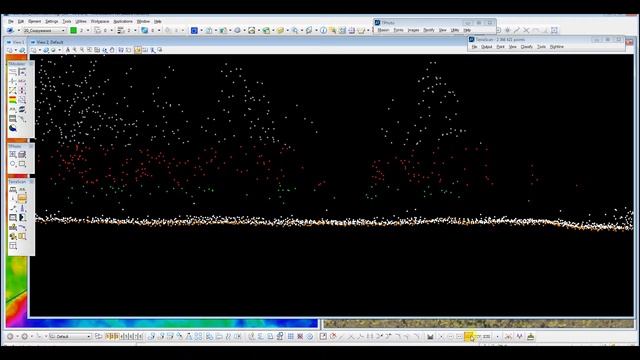Click the circle tool in TPhoto toolbox
This screenshot has width=640, height=360.
click(13, 164)
